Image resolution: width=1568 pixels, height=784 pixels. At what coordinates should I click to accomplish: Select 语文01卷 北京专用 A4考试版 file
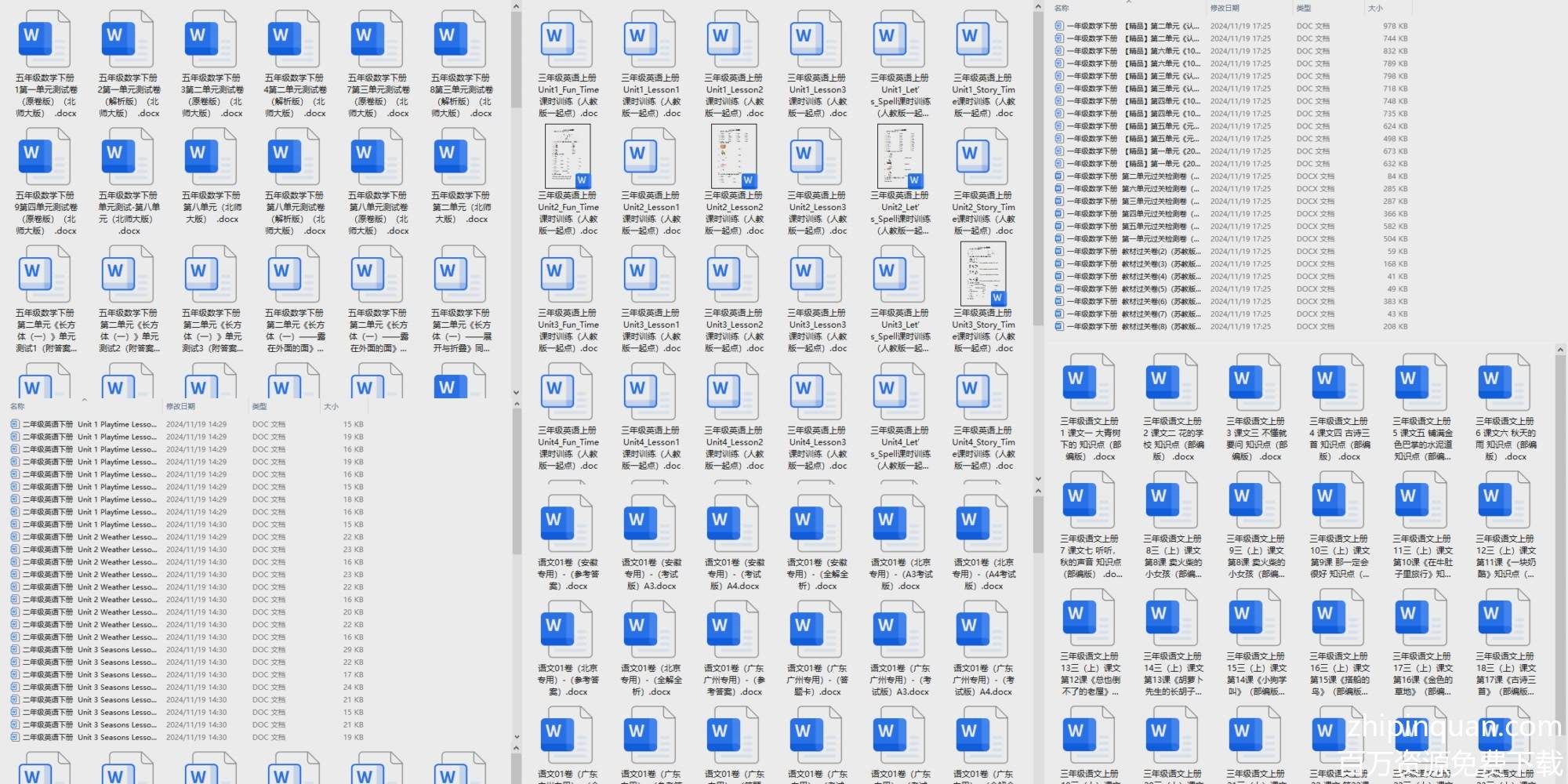983,524
